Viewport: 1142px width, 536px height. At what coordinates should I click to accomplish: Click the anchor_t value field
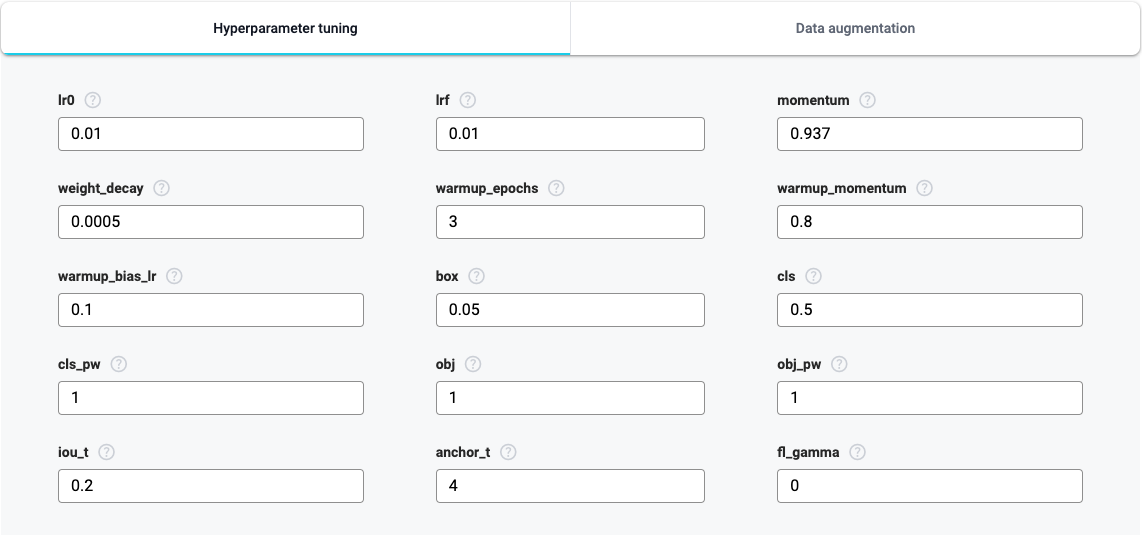(x=570, y=486)
